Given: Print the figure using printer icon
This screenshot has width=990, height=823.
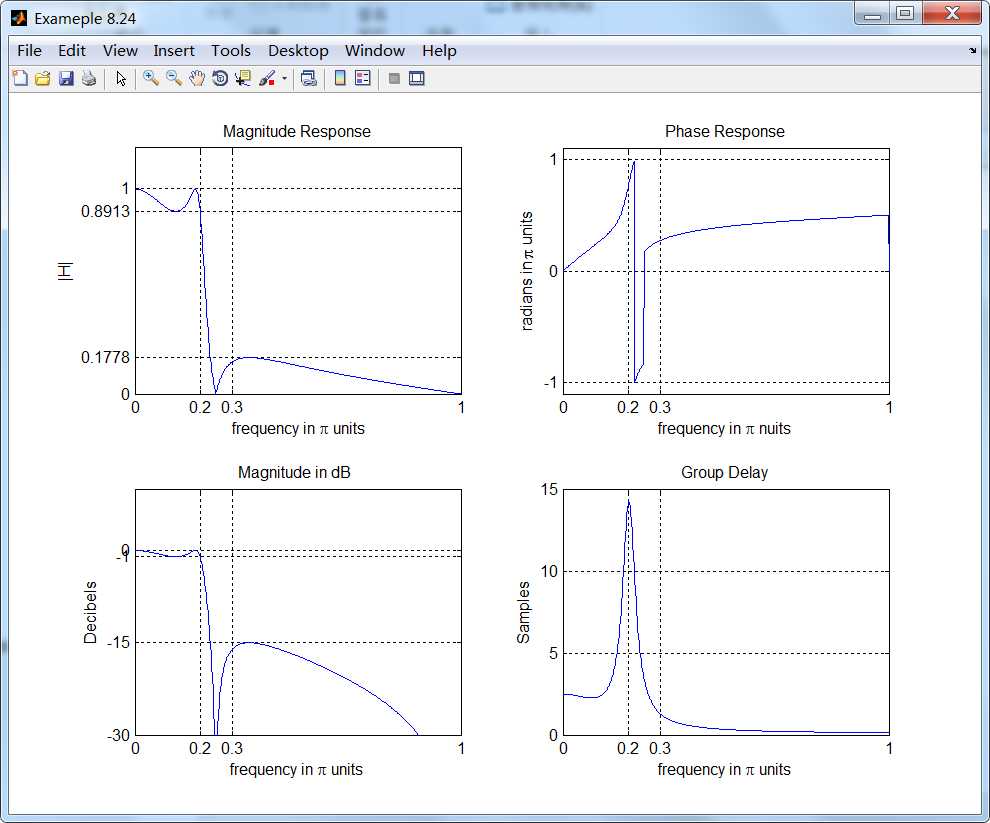Looking at the screenshot, I should (x=89, y=78).
